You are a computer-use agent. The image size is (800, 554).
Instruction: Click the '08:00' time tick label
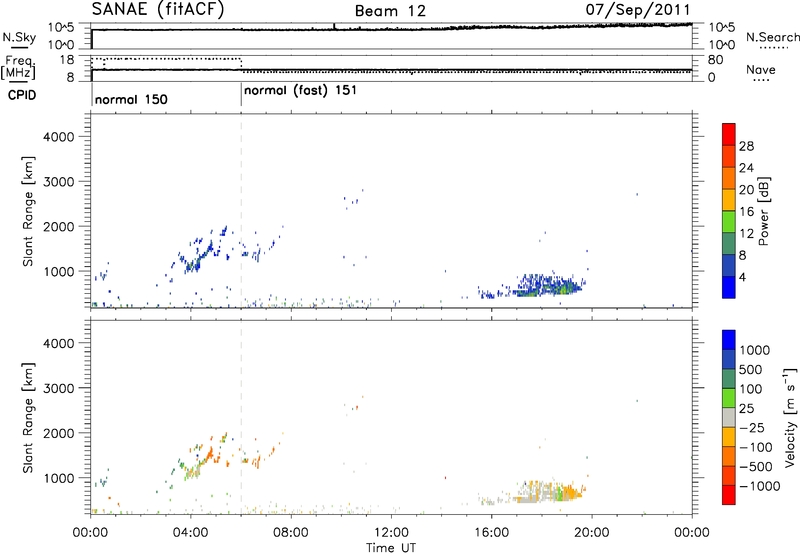pyautogui.click(x=291, y=533)
